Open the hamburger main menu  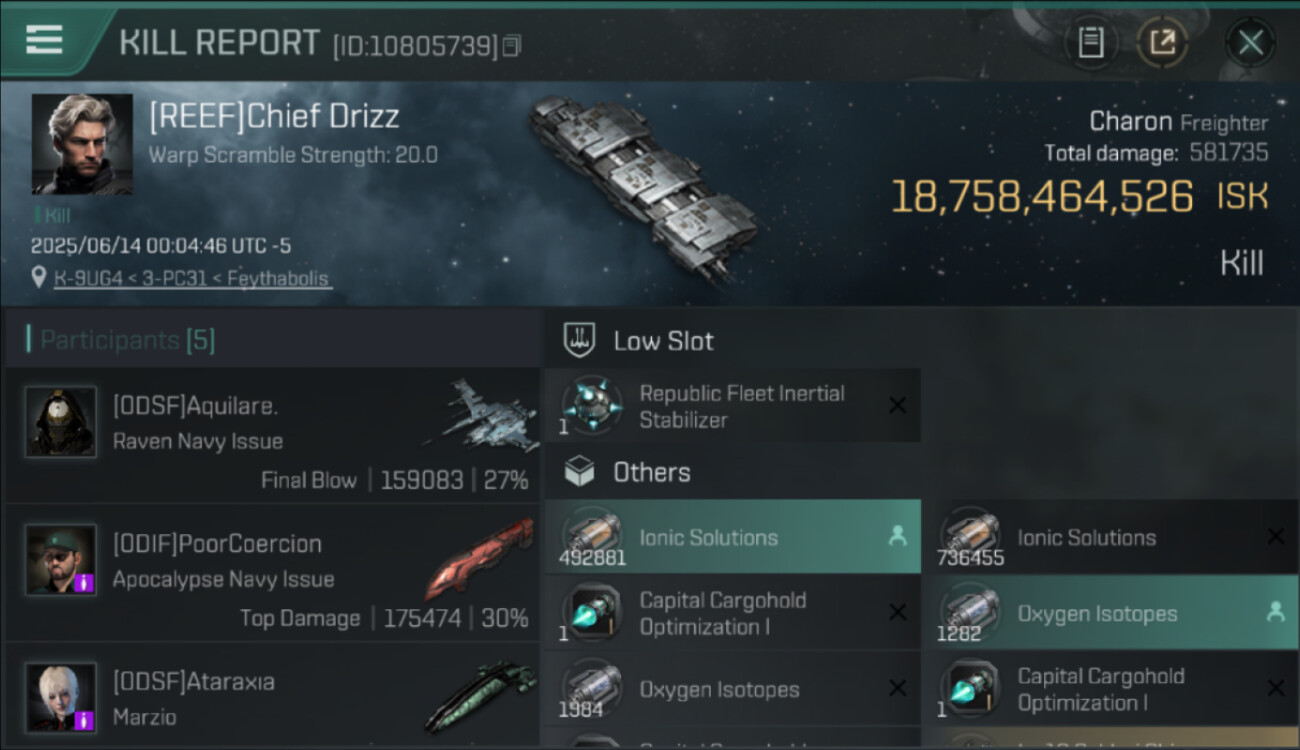click(44, 40)
